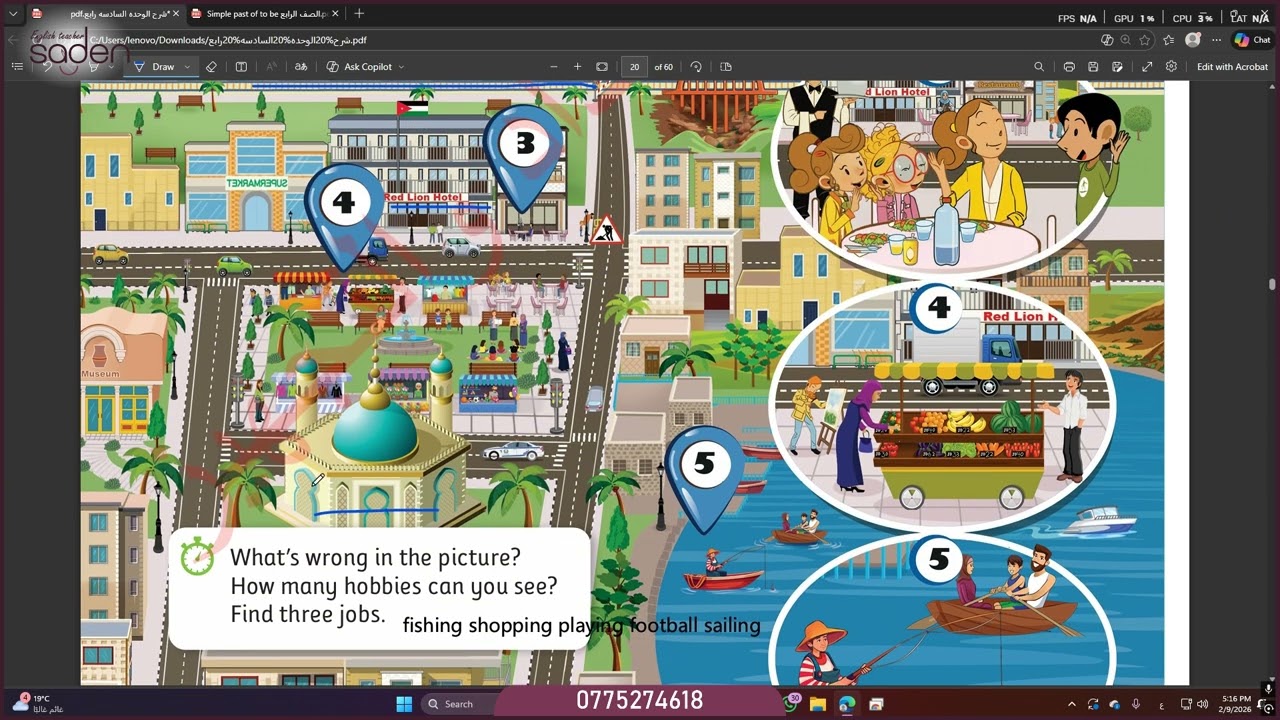
Task: Zoom out of the PDF page
Action: click(554, 67)
